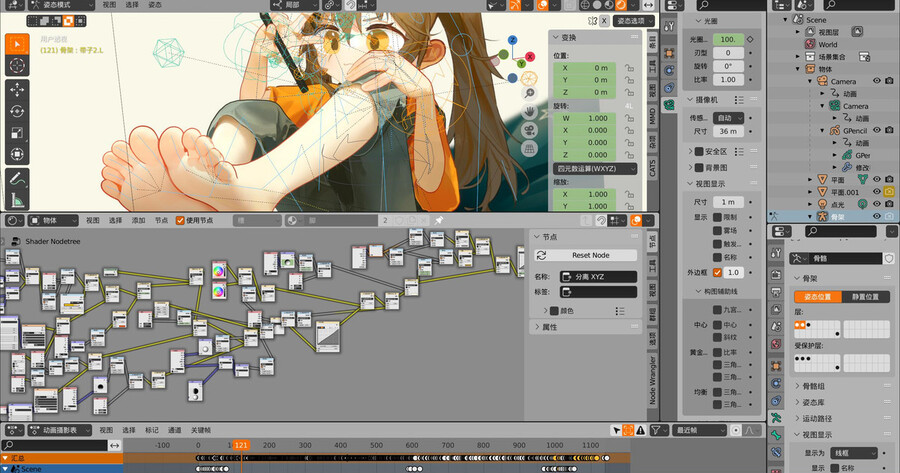The width and height of the screenshot is (900, 473).
Task: Click the pan hand gizmo in viewport
Action: coord(529,112)
